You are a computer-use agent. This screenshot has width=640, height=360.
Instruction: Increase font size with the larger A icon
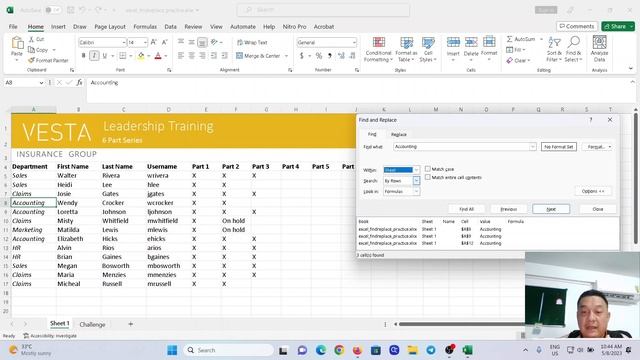154,42
